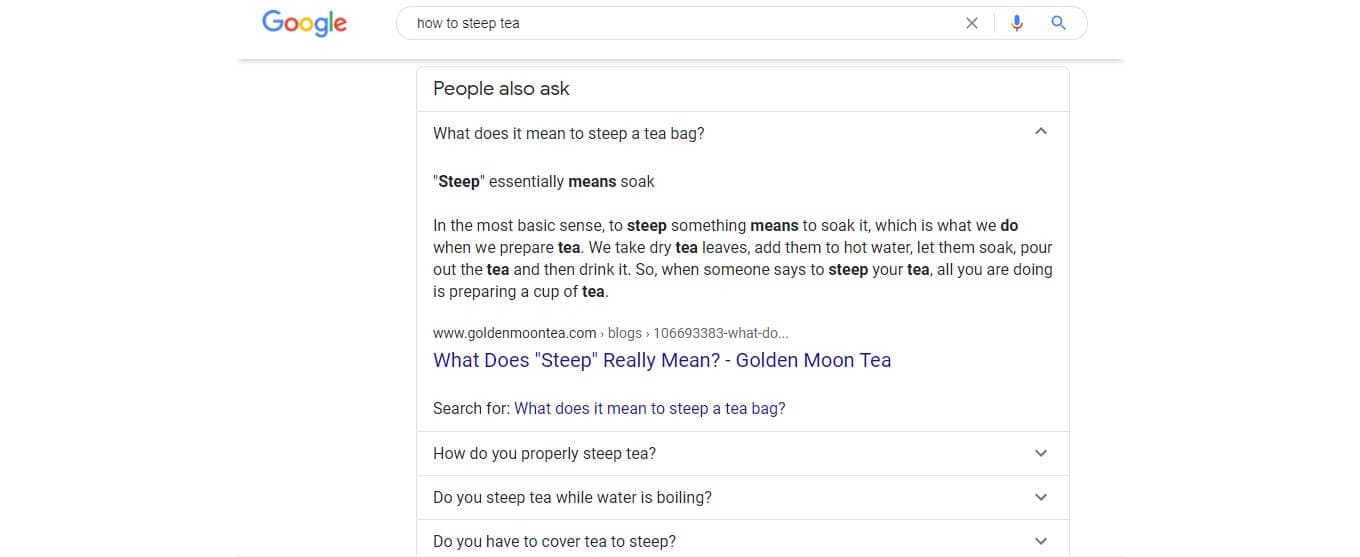Click the 'People also ask' heading
The image size is (1360, 557).
[x=501, y=88]
